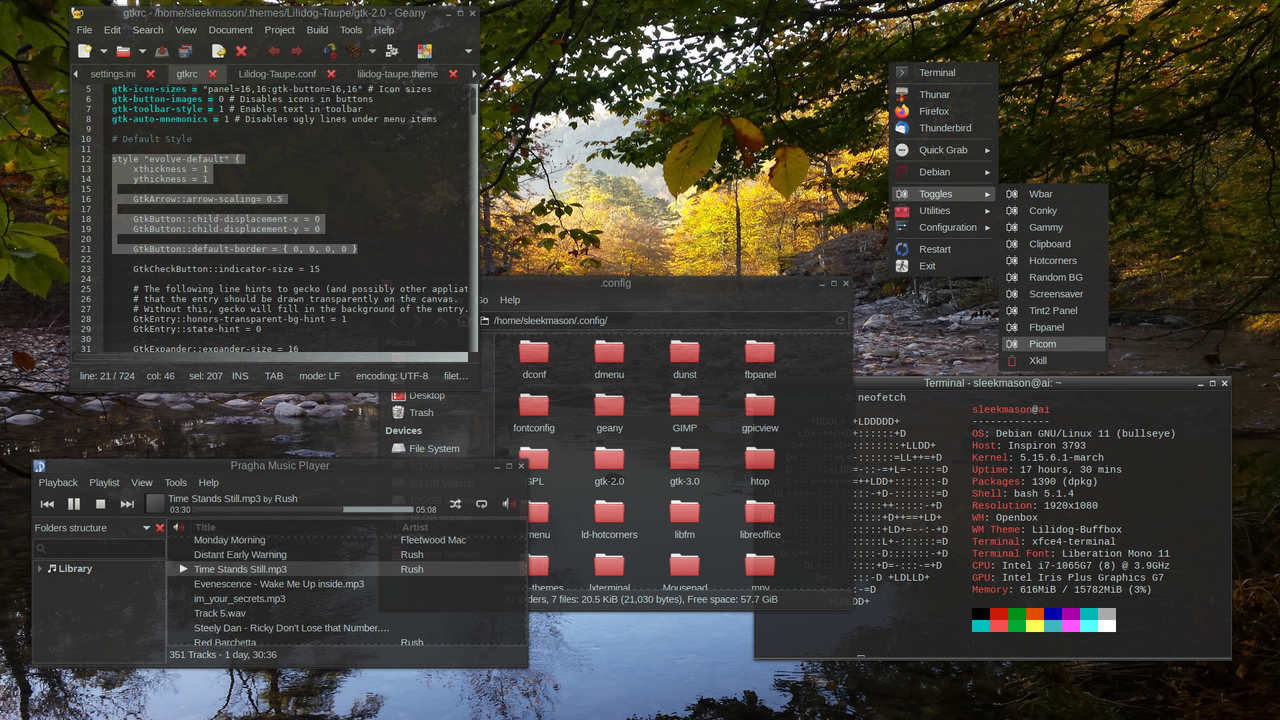Toggle Fbpanel in the Toggles submenu

[x=1054, y=327]
